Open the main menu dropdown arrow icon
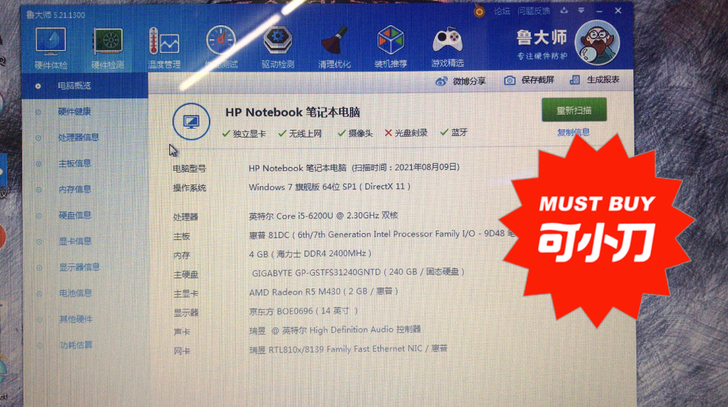The width and height of the screenshot is (728, 407). [x=581, y=11]
